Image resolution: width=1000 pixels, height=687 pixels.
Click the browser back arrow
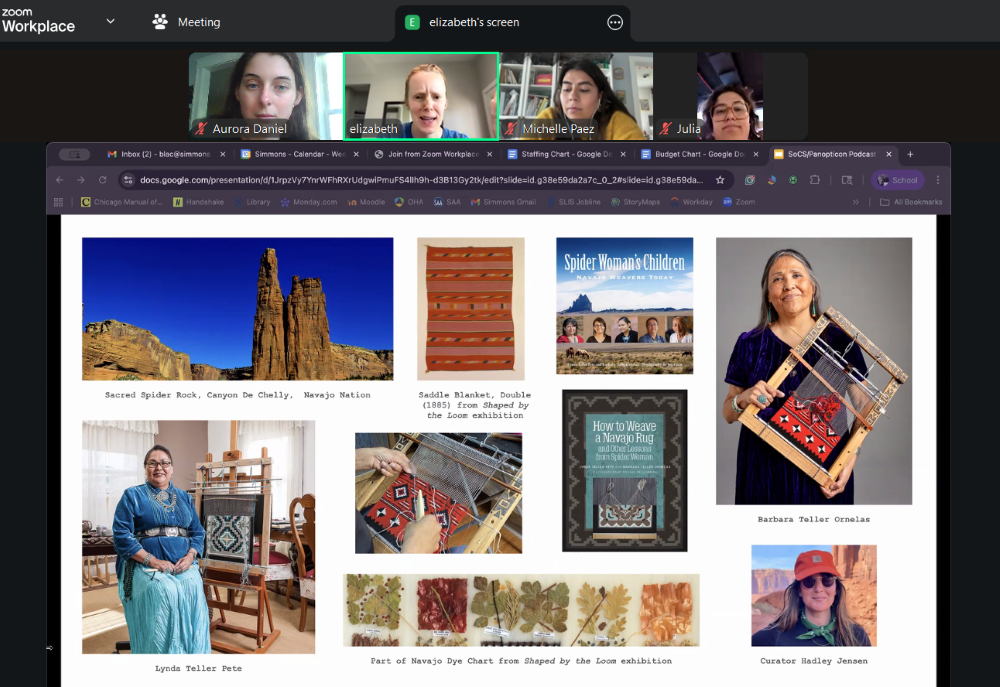[59, 180]
